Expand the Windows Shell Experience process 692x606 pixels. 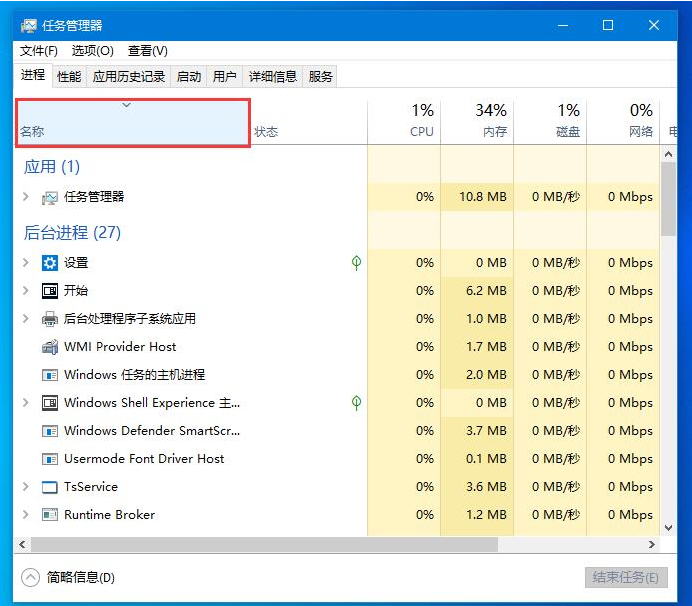26,403
